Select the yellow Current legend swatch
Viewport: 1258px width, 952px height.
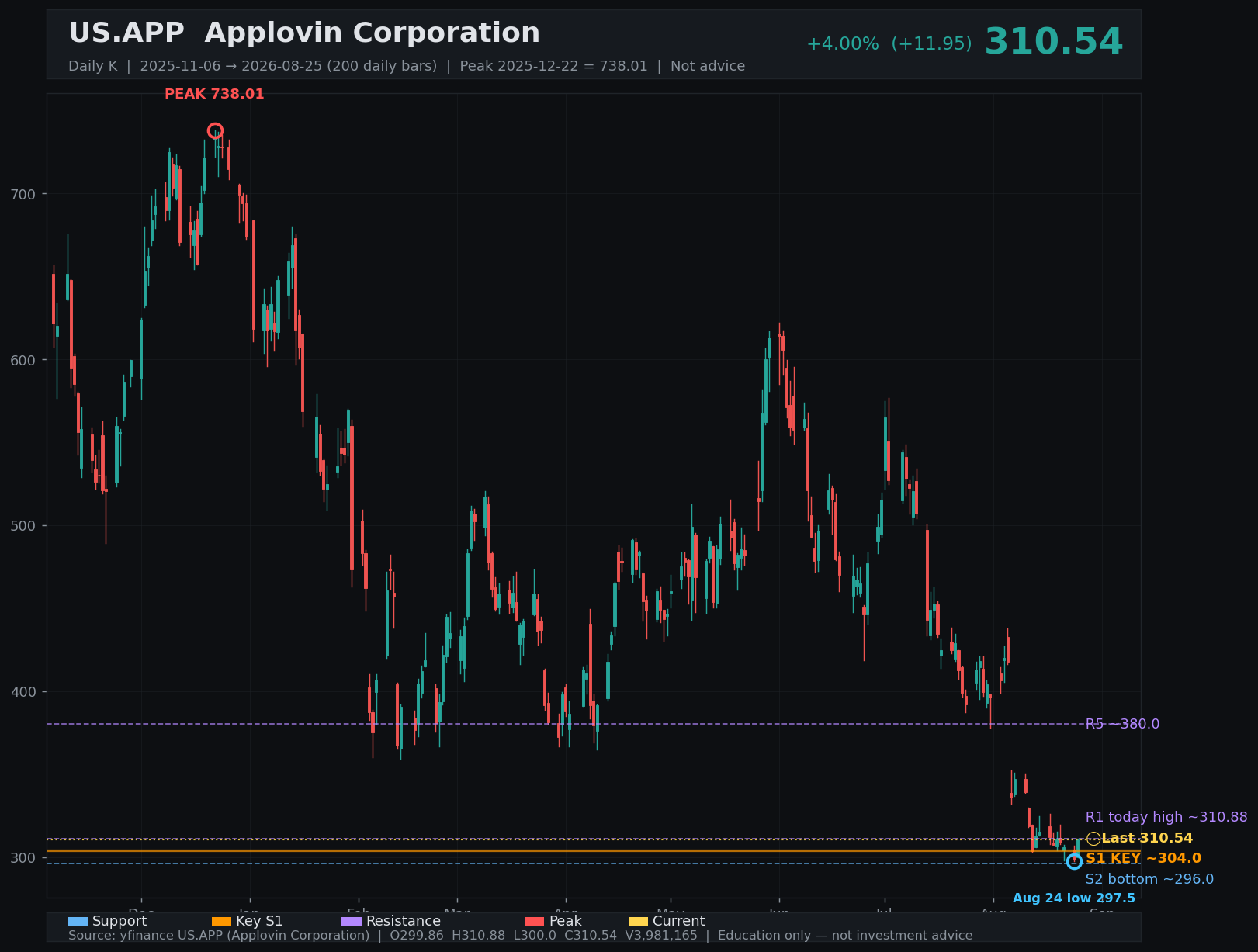[x=638, y=921]
